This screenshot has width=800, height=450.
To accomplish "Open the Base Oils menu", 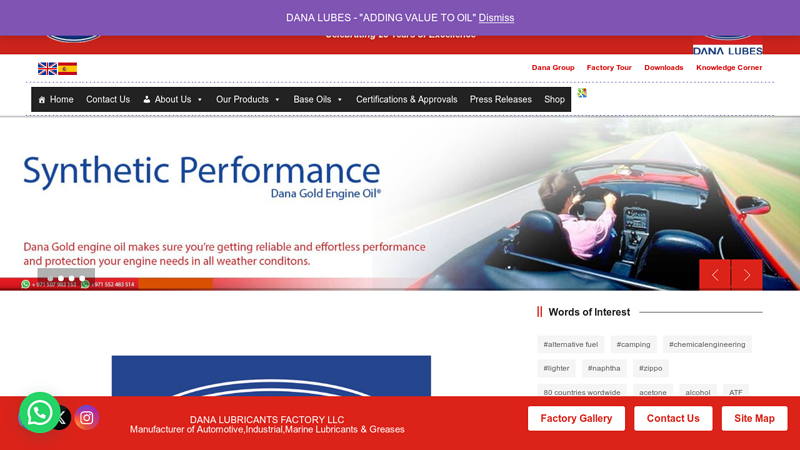I will point(318,99).
